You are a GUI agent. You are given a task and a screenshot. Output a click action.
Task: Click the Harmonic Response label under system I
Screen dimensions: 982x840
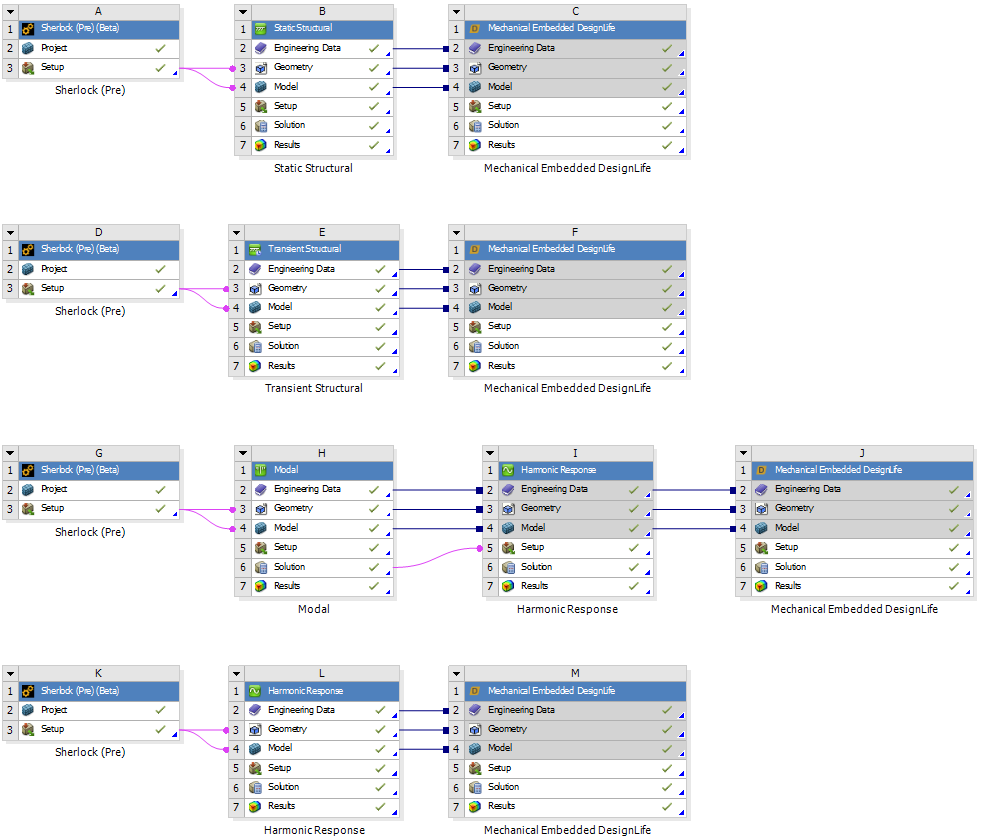point(567,609)
